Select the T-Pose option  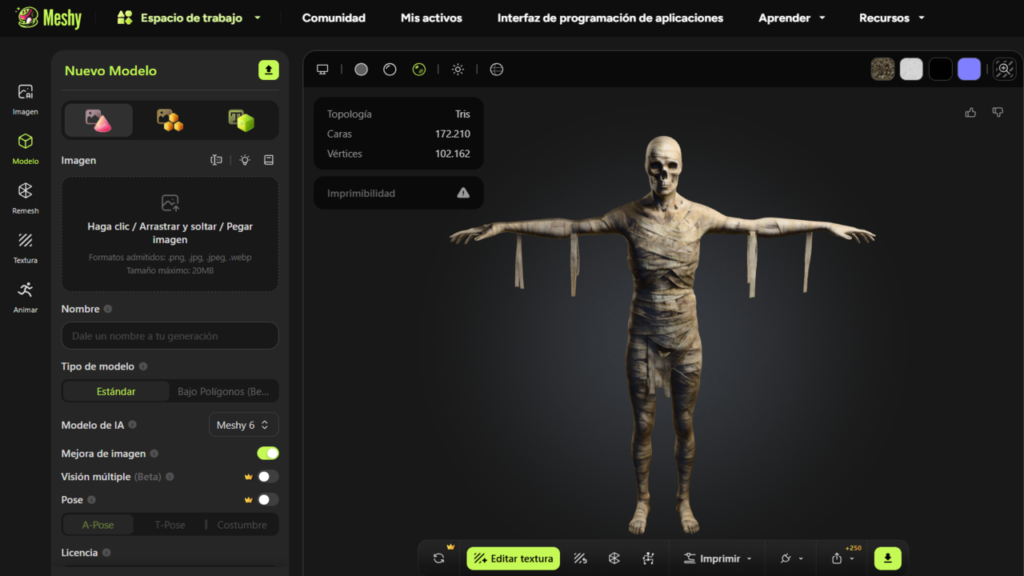(170, 524)
